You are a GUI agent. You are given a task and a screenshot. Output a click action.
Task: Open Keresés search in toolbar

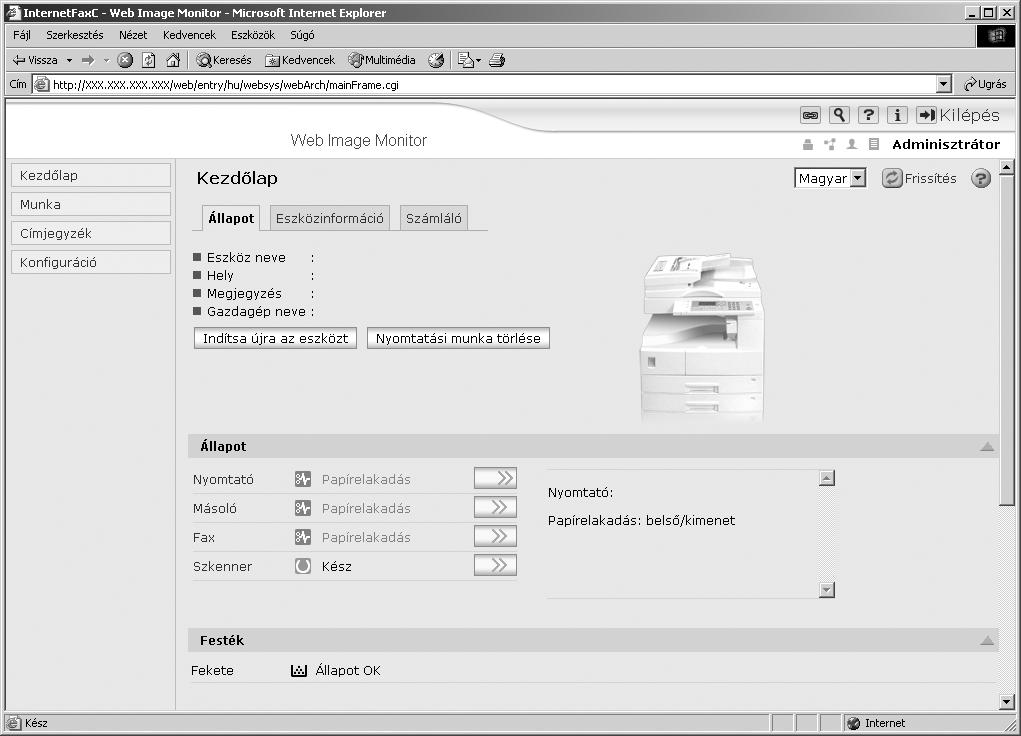coord(223,60)
